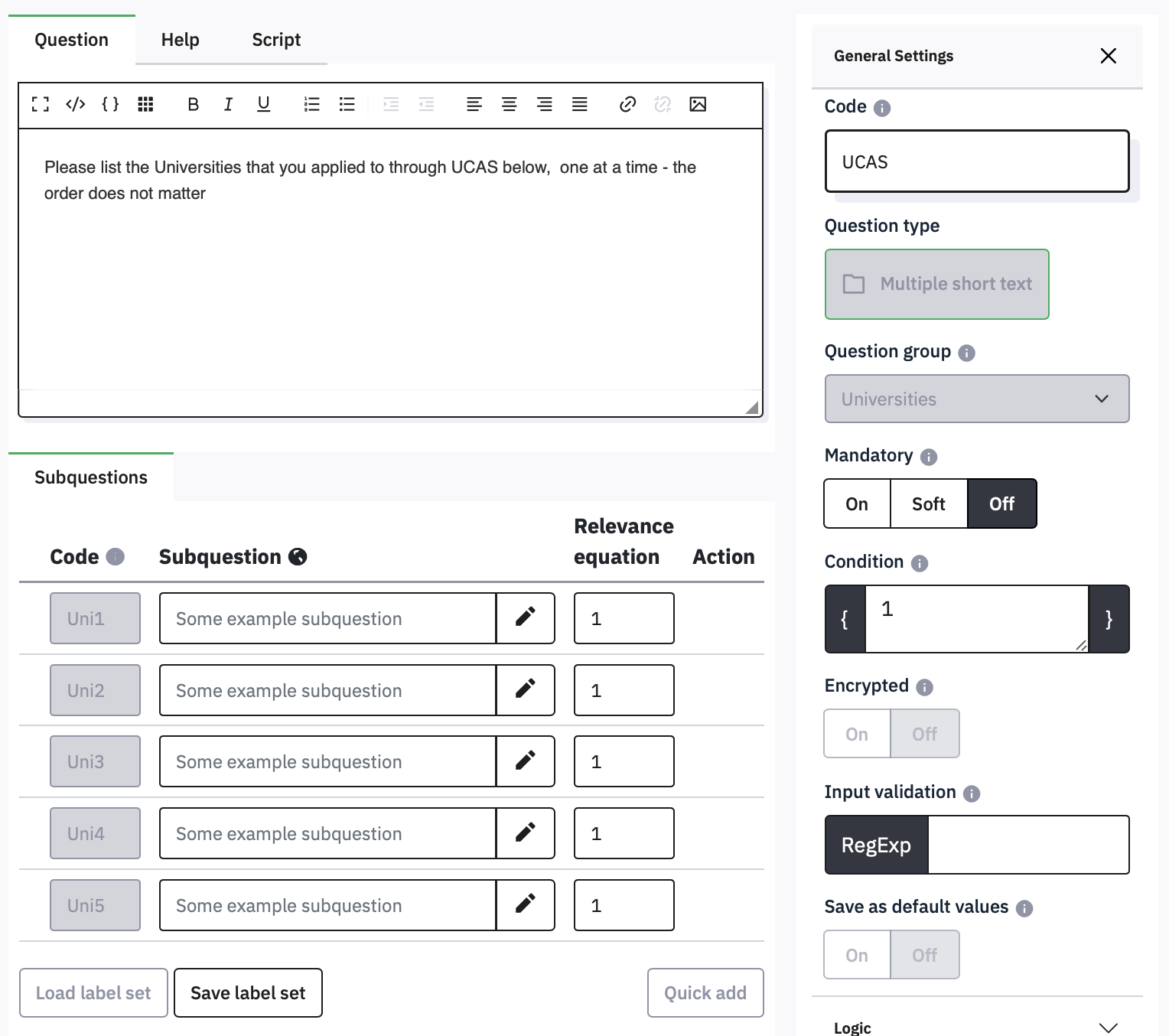
Task: Toggle italic formatting in the editor
Action: [228, 104]
